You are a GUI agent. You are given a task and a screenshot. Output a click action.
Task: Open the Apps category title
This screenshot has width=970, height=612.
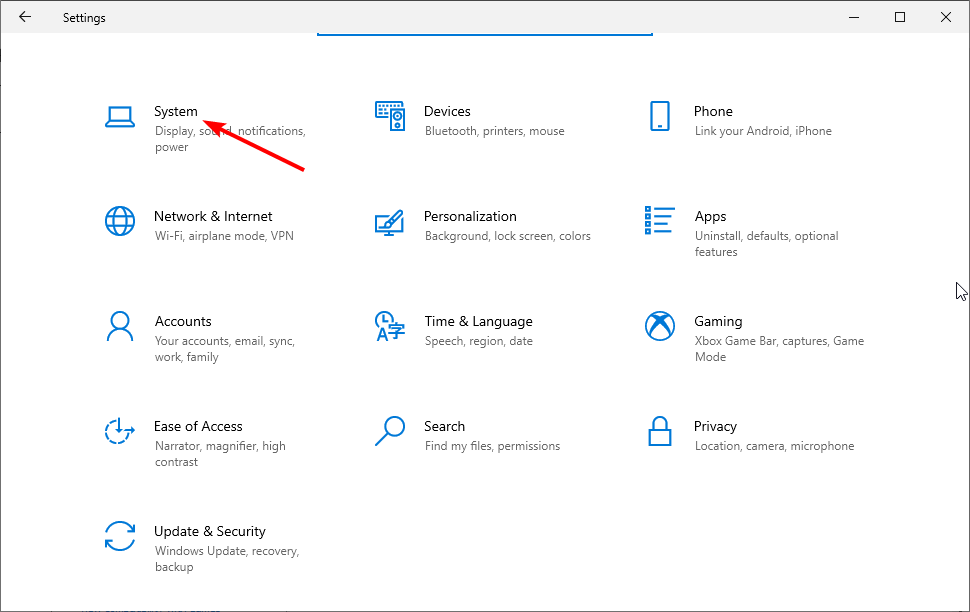[710, 217]
